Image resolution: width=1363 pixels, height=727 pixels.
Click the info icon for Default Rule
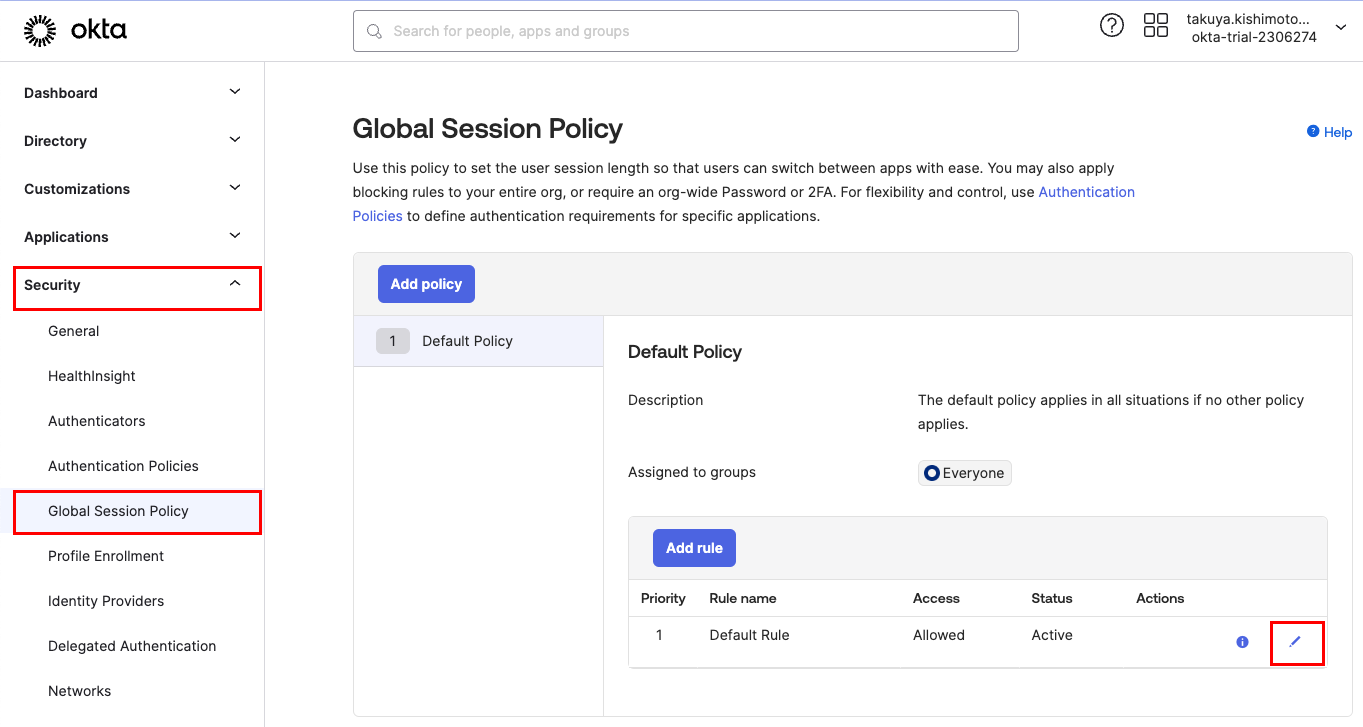[x=1242, y=642]
